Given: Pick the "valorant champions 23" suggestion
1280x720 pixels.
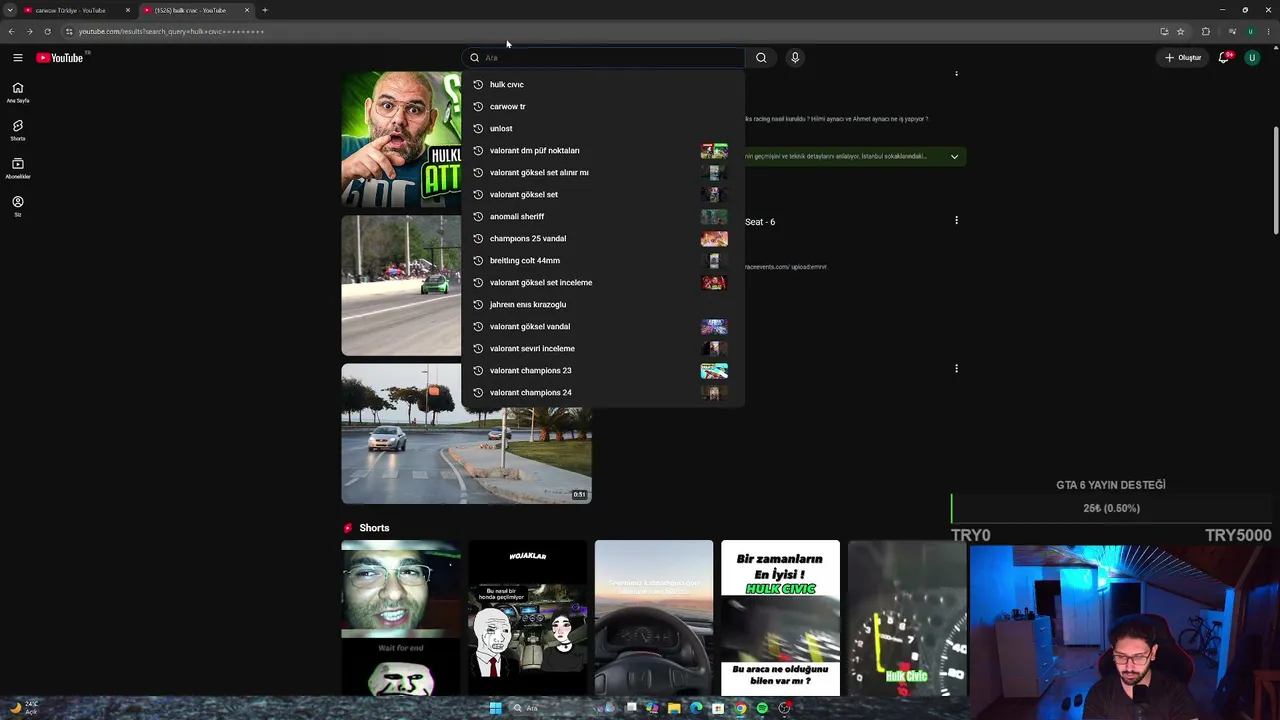Looking at the screenshot, I should click(x=603, y=371).
